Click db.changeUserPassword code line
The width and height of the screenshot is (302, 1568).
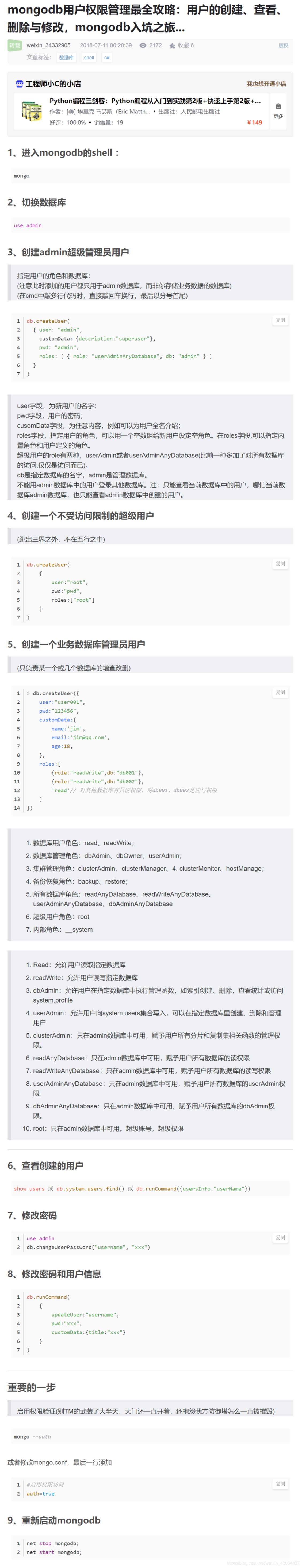coord(88,1247)
